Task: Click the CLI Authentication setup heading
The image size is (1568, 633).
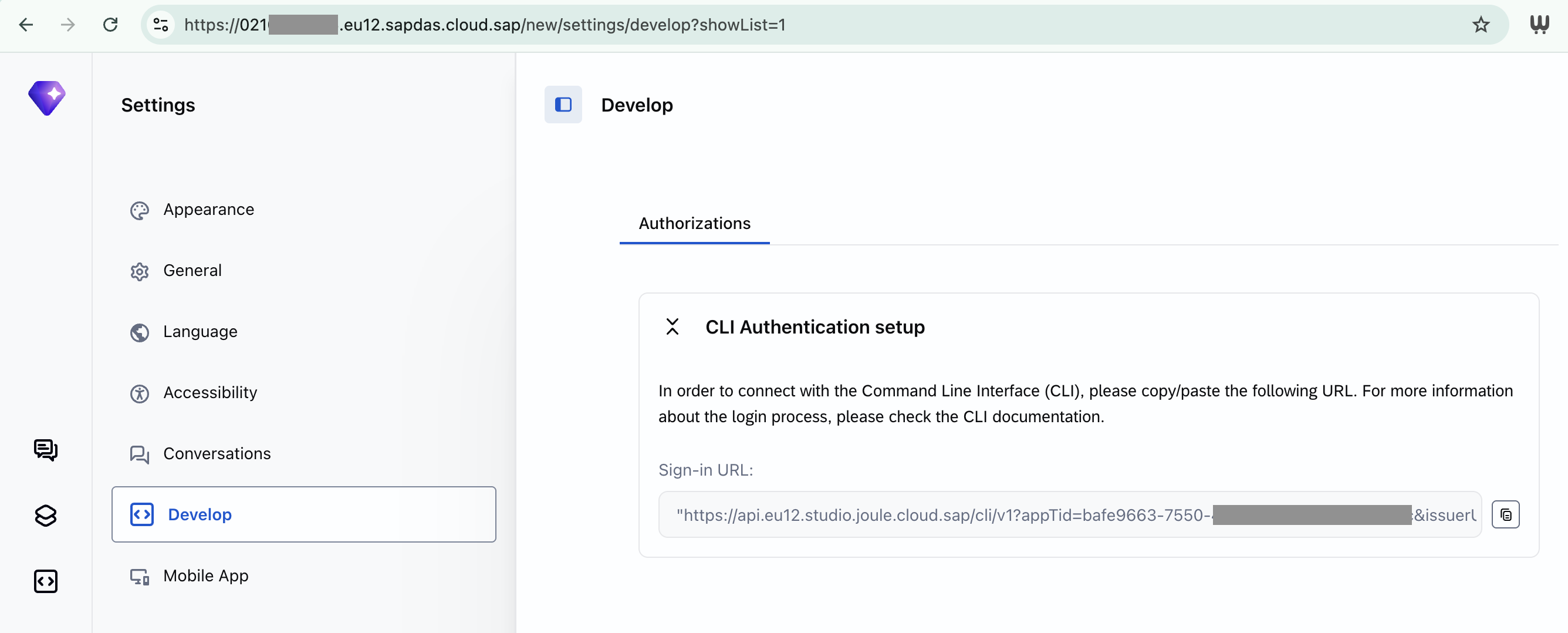Action: click(815, 327)
